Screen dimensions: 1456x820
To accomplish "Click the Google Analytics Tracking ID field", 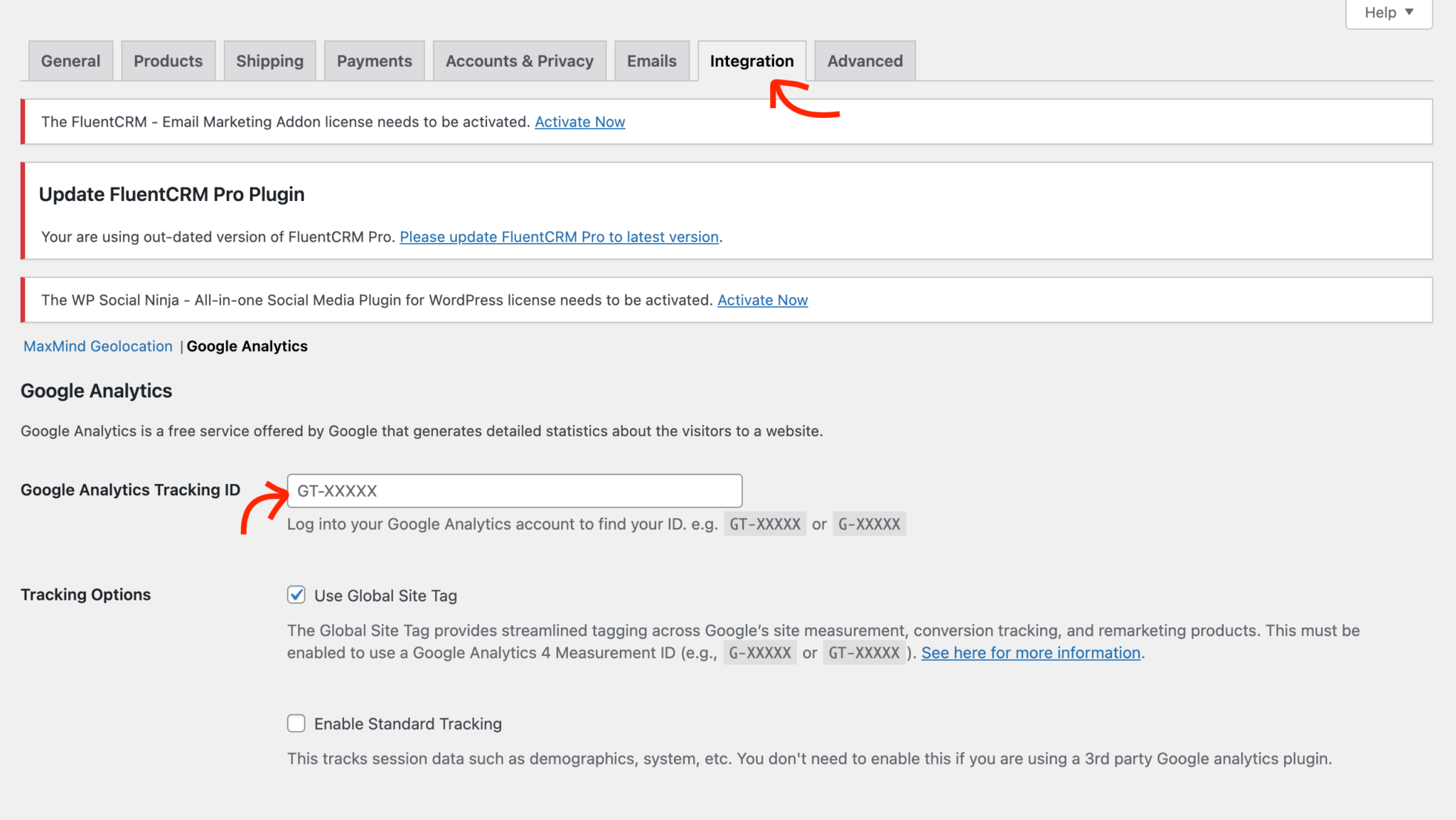I will coord(514,490).
